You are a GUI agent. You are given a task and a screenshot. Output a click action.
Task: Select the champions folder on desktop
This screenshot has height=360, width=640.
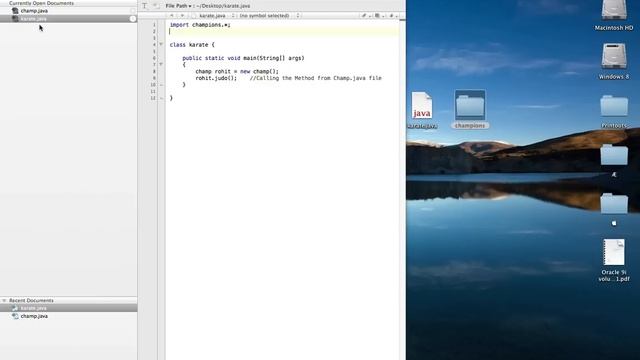(470, 109)
